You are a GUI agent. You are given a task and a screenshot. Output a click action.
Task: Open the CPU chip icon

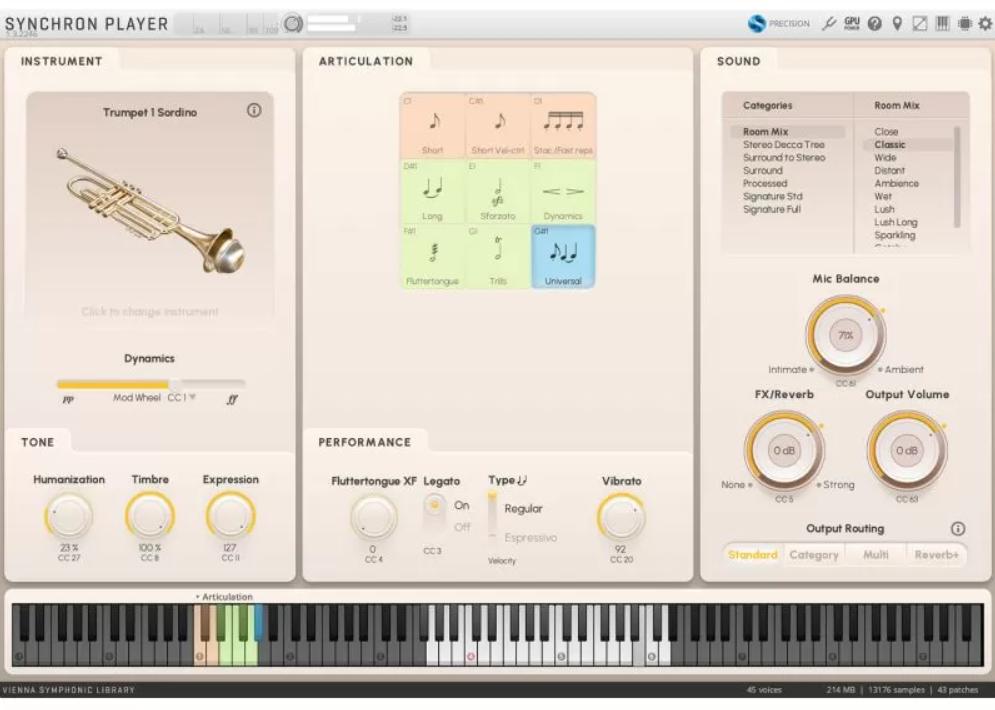pos(965,24)
